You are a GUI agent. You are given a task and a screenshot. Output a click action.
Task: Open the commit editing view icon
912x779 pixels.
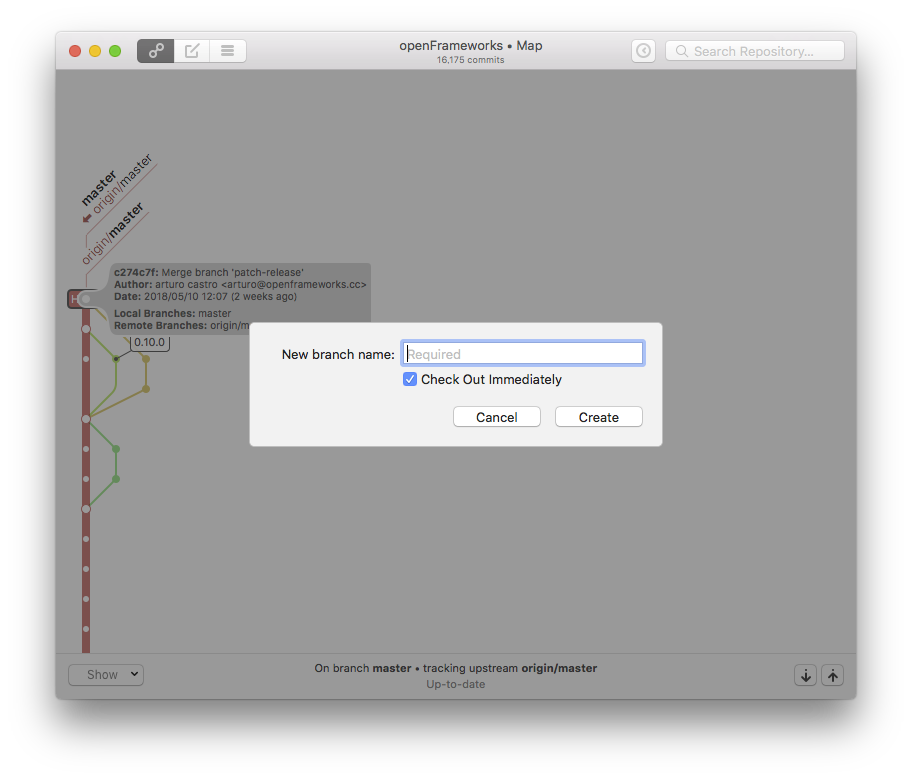192,51
